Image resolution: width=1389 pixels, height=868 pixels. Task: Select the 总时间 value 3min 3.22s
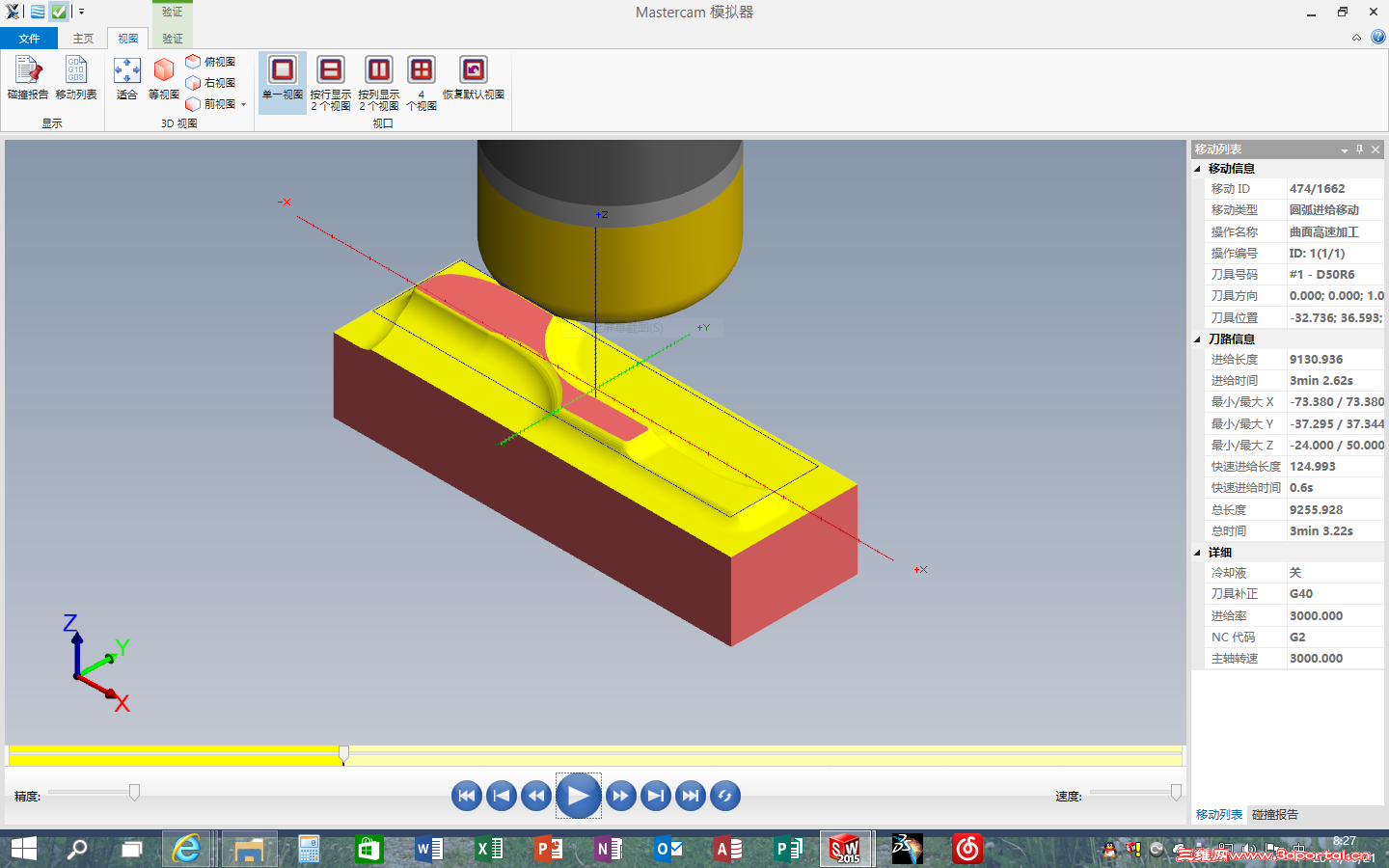point(1321,531)
